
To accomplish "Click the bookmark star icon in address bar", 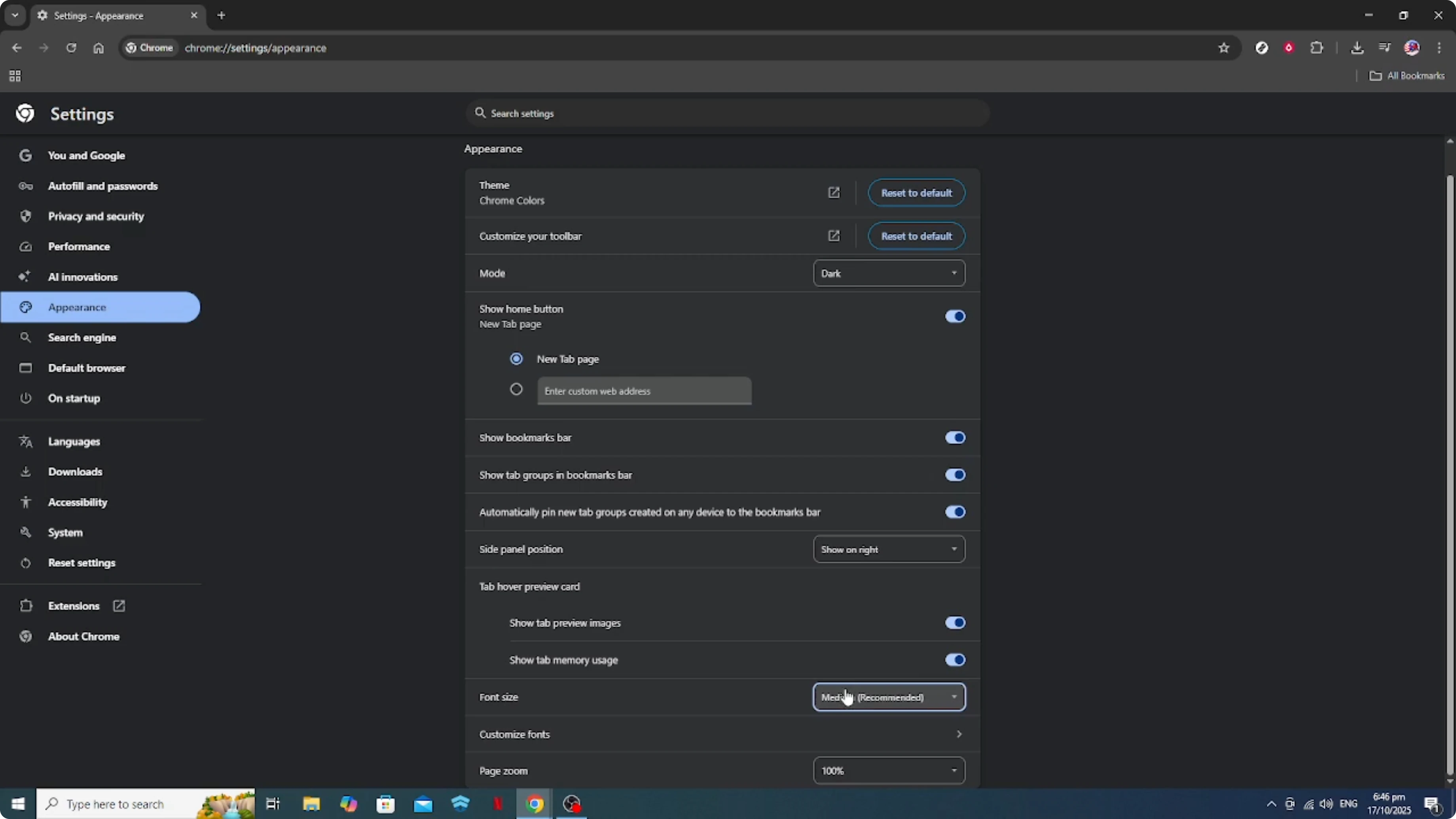I will click(1224, 48).
